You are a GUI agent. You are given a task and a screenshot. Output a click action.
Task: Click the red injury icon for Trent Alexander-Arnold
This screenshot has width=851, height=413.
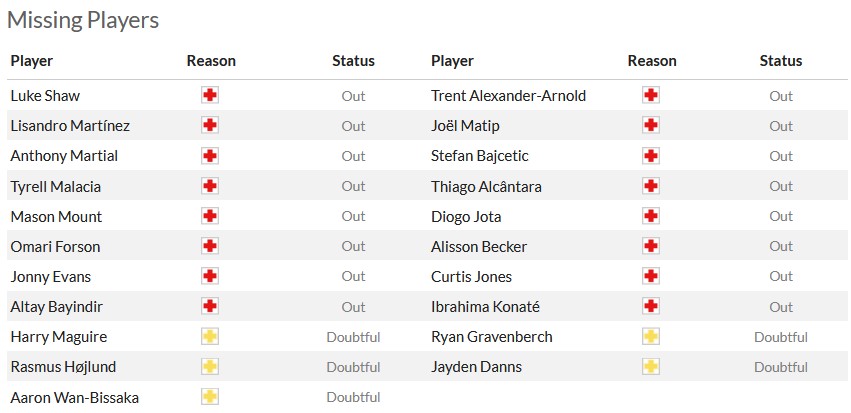(x=651, y=96)
